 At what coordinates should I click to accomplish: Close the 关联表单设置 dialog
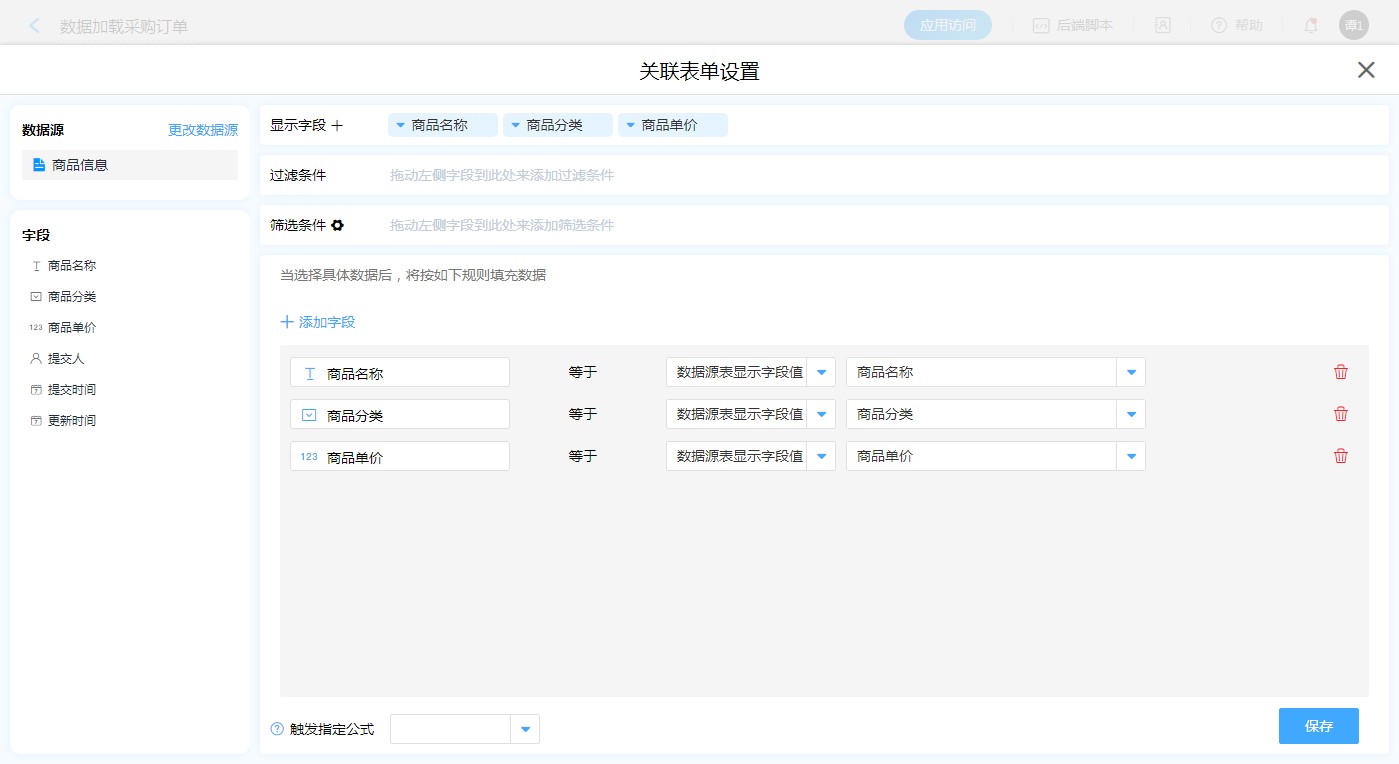[1366, 70]
